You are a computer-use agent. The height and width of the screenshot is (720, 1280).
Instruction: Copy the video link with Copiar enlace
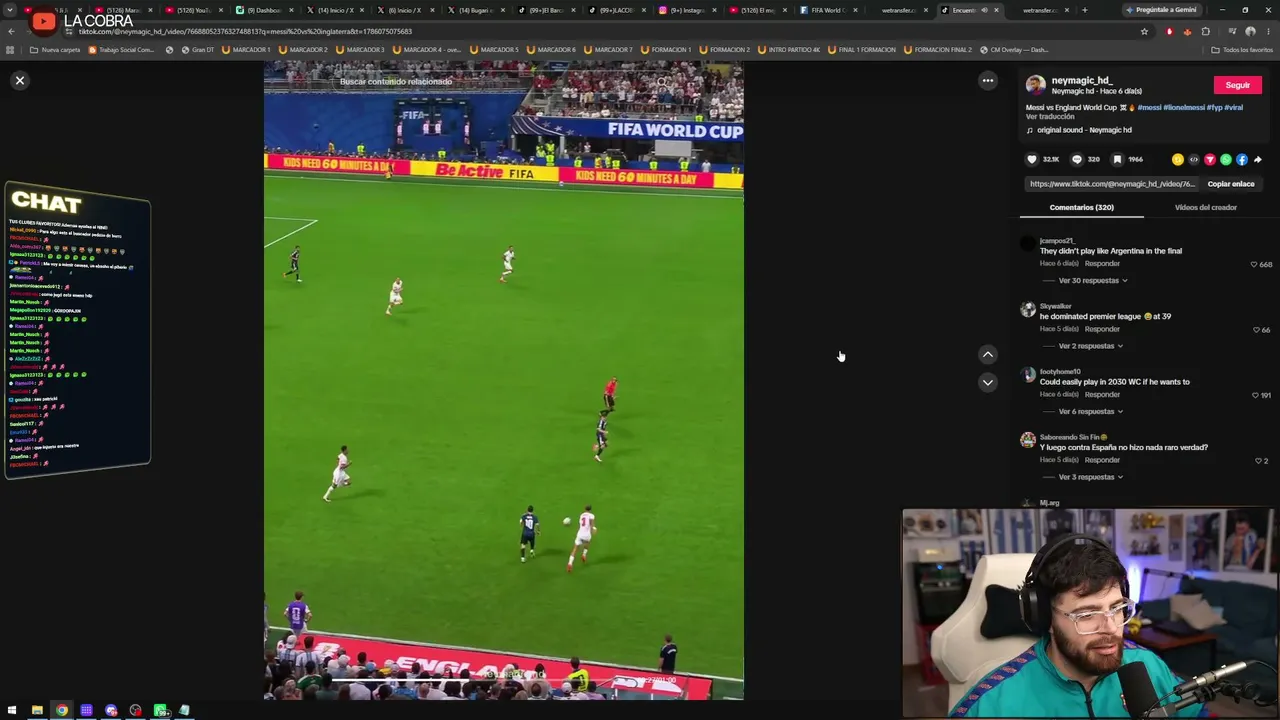[x=1231, y=184]
